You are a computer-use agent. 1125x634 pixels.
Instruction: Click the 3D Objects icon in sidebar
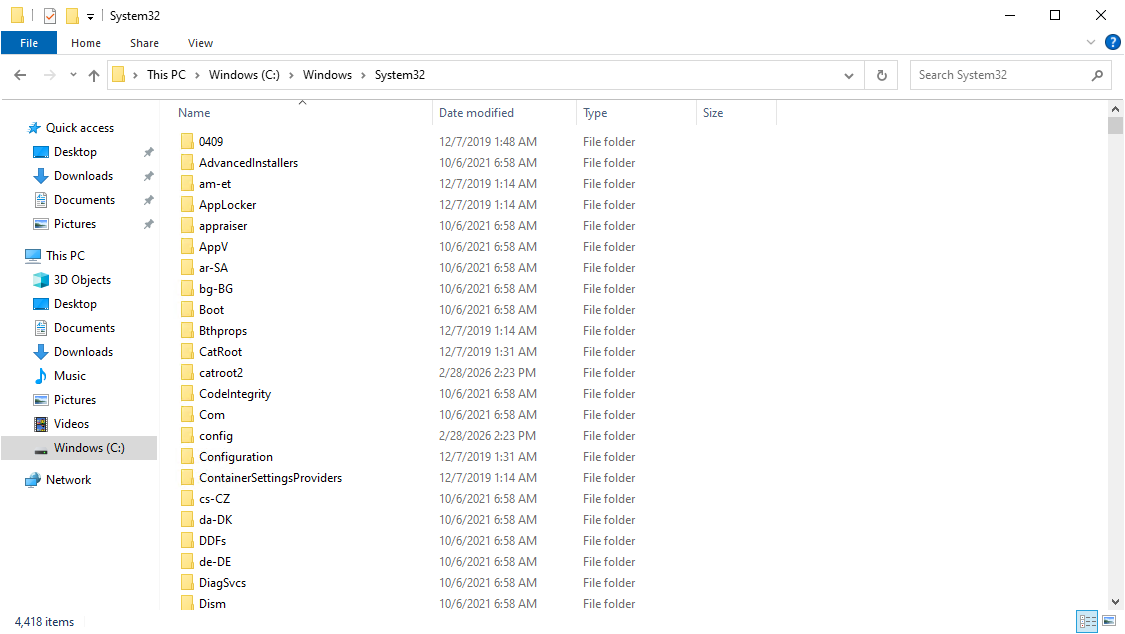(41, 280)
